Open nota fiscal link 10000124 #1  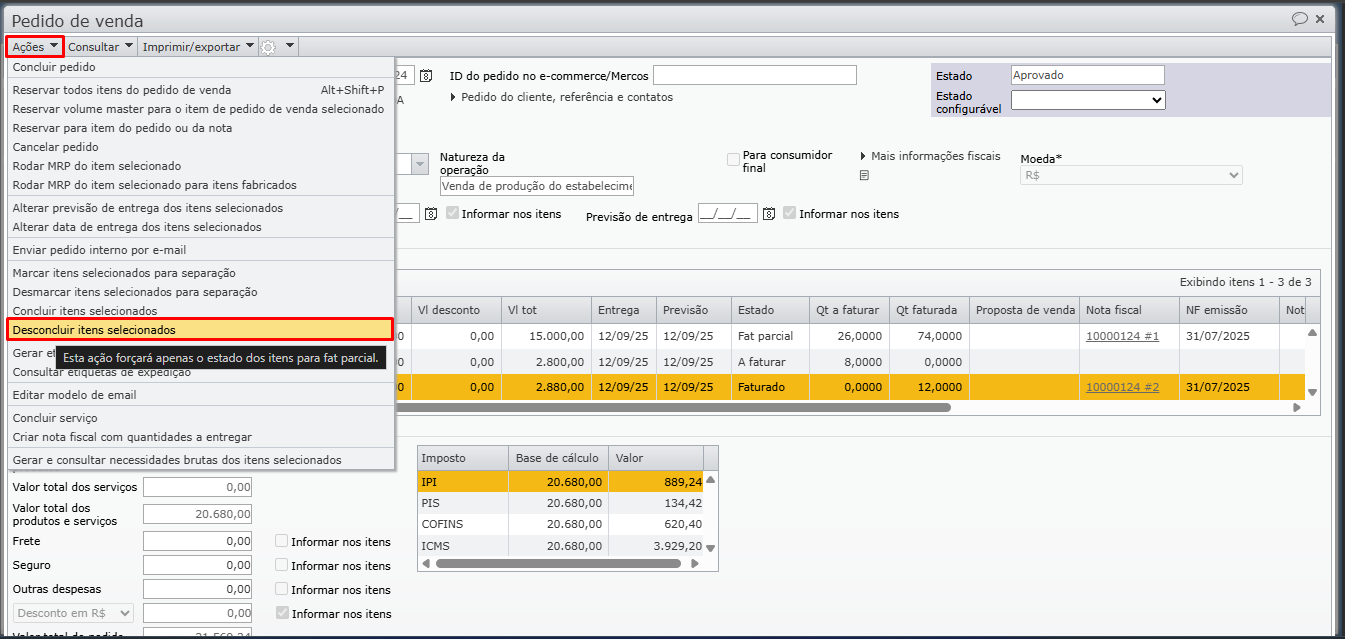(x=1122, y=337)
